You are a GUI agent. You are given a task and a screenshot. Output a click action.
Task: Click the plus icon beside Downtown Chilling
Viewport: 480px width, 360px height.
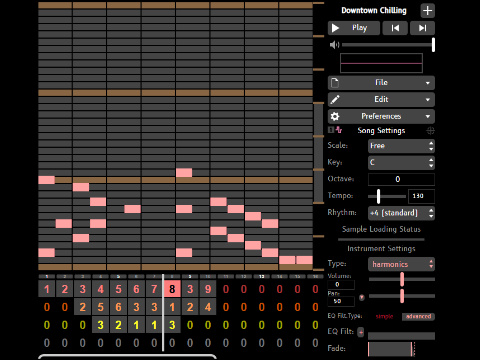[x=427, y=11]
